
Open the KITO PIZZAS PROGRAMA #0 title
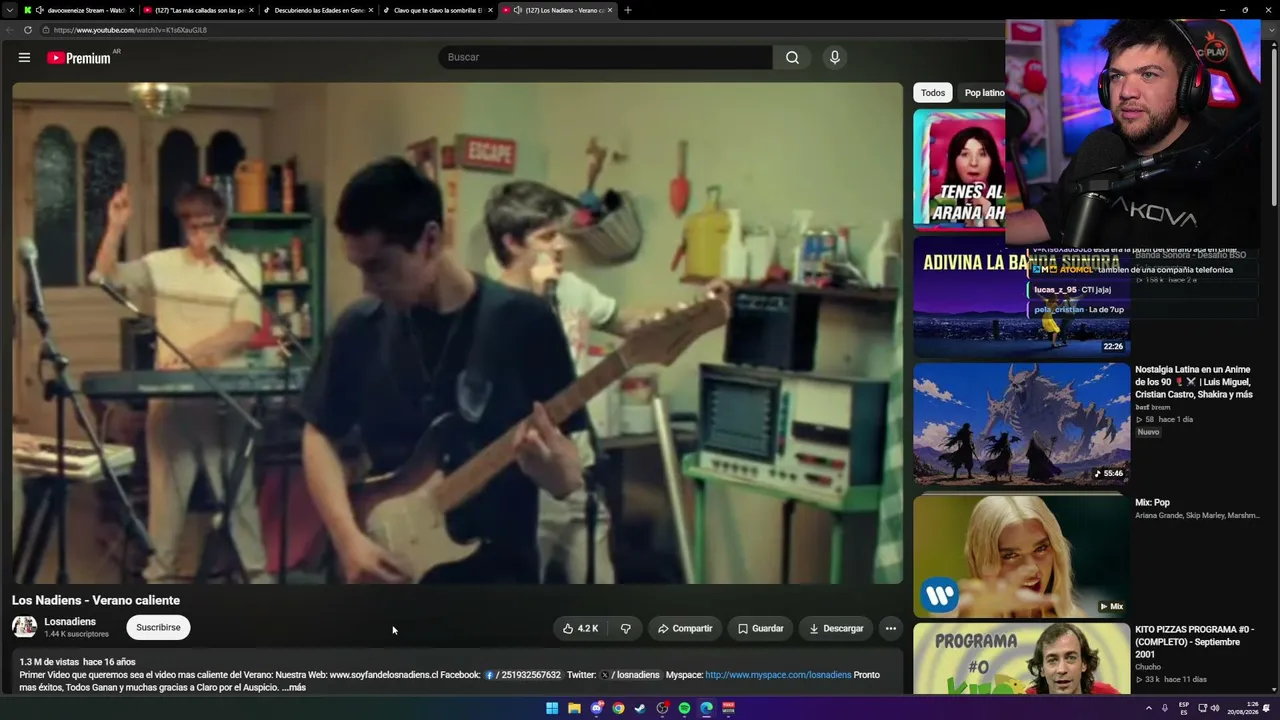[x=1194, y=642]
